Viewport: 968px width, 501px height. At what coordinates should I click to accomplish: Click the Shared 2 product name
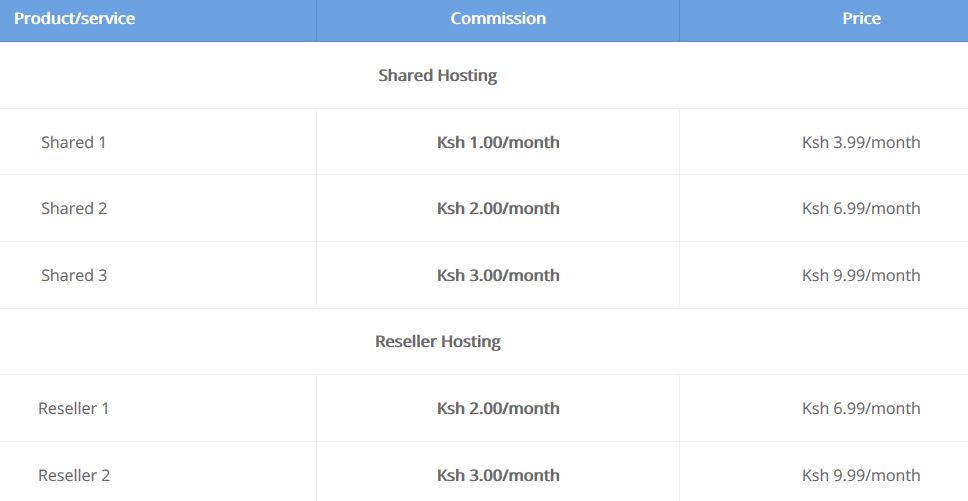(x=74, y=209)
